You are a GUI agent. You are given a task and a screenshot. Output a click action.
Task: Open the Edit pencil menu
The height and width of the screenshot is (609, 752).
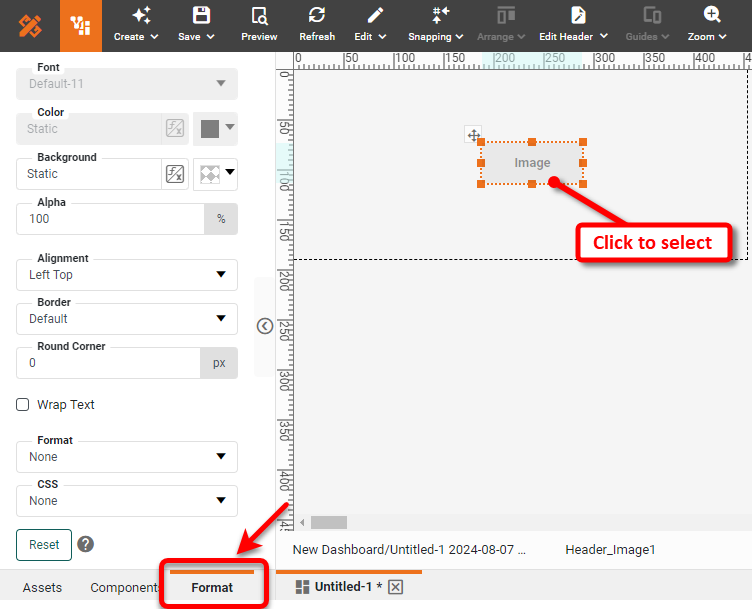coord(375,16)
